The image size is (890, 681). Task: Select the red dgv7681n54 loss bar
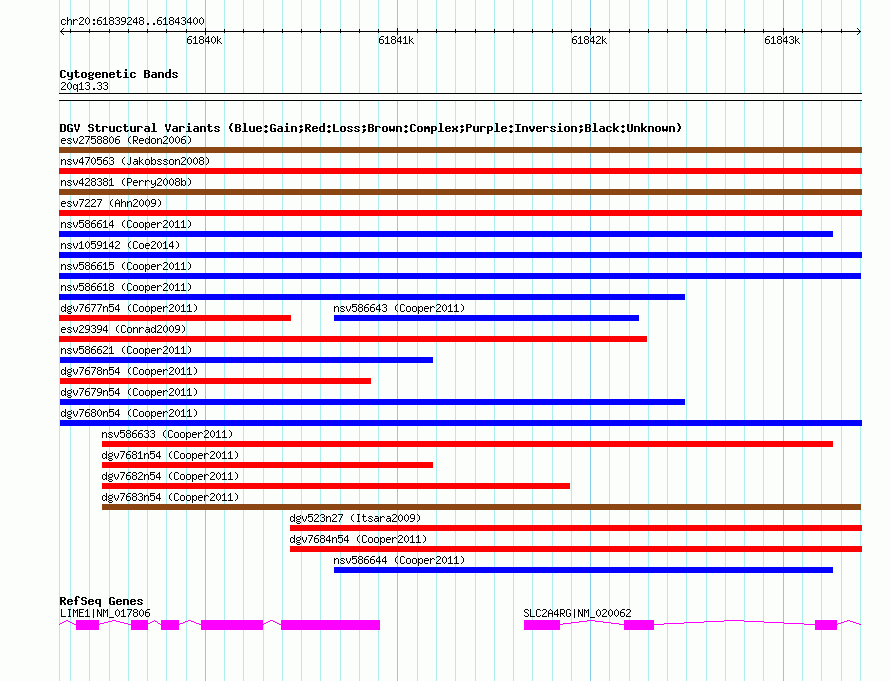[x=267, y=465]
